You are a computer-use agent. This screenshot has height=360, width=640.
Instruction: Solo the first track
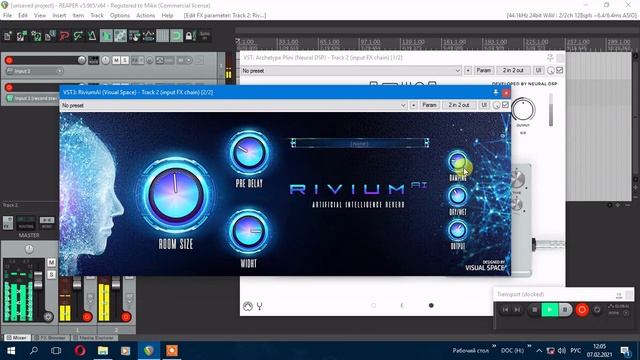(x=125, y=60)
